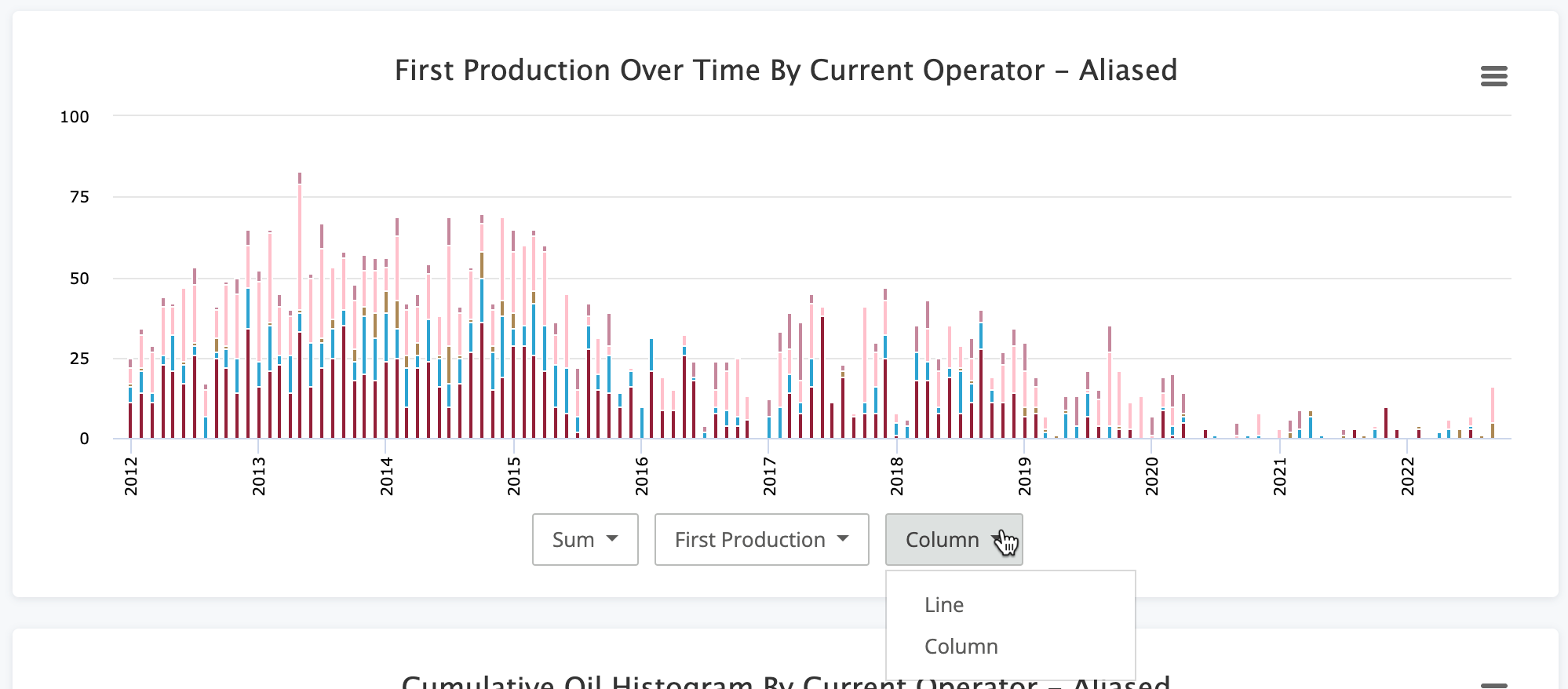This screenshot has height=689, width=1568.
Task: Click the 2022 x-axis label
Action: point(1408,476)
